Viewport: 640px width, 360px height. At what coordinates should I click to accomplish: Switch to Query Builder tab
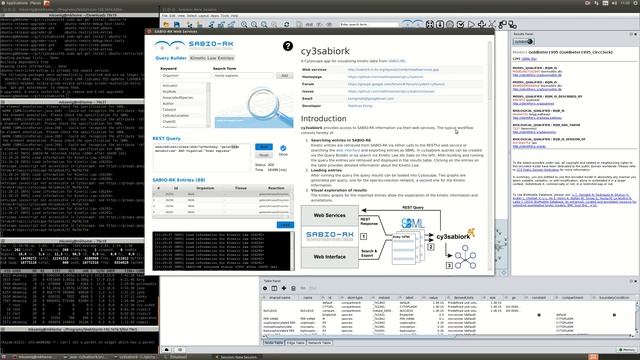[x=171, y=58]
